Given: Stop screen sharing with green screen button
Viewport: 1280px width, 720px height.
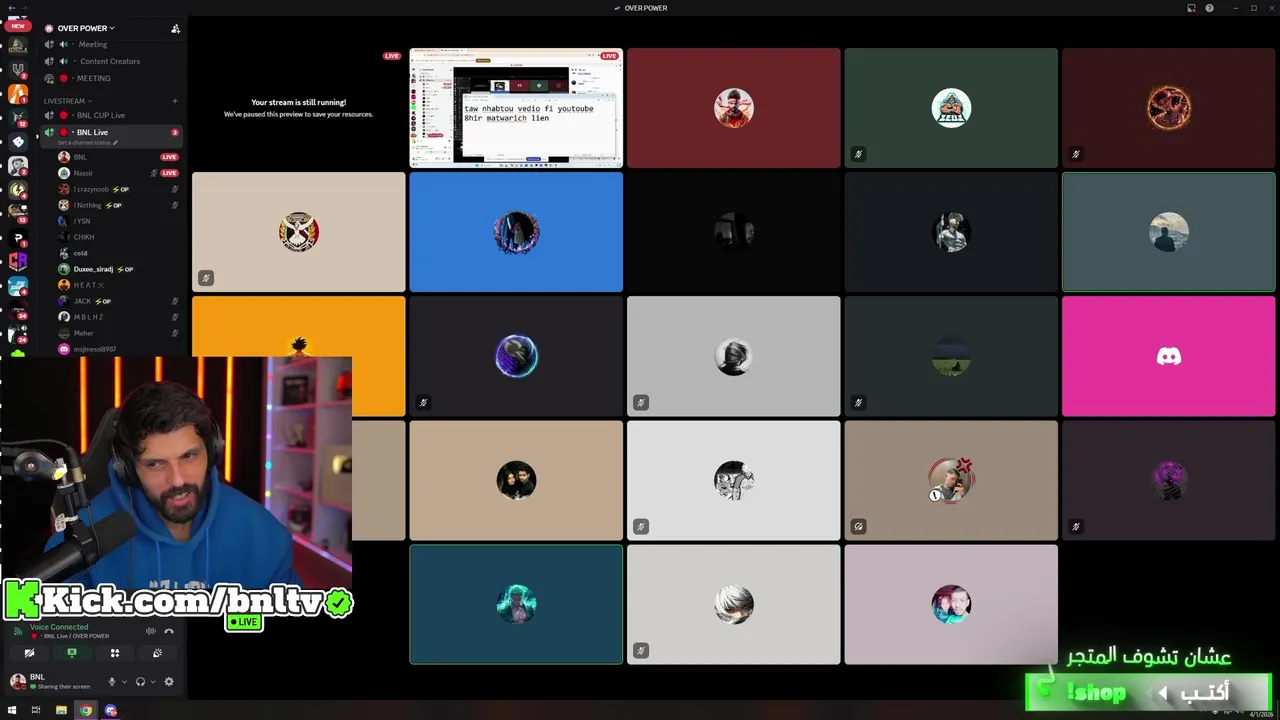Looking at the screenshot, I should 72,653.
